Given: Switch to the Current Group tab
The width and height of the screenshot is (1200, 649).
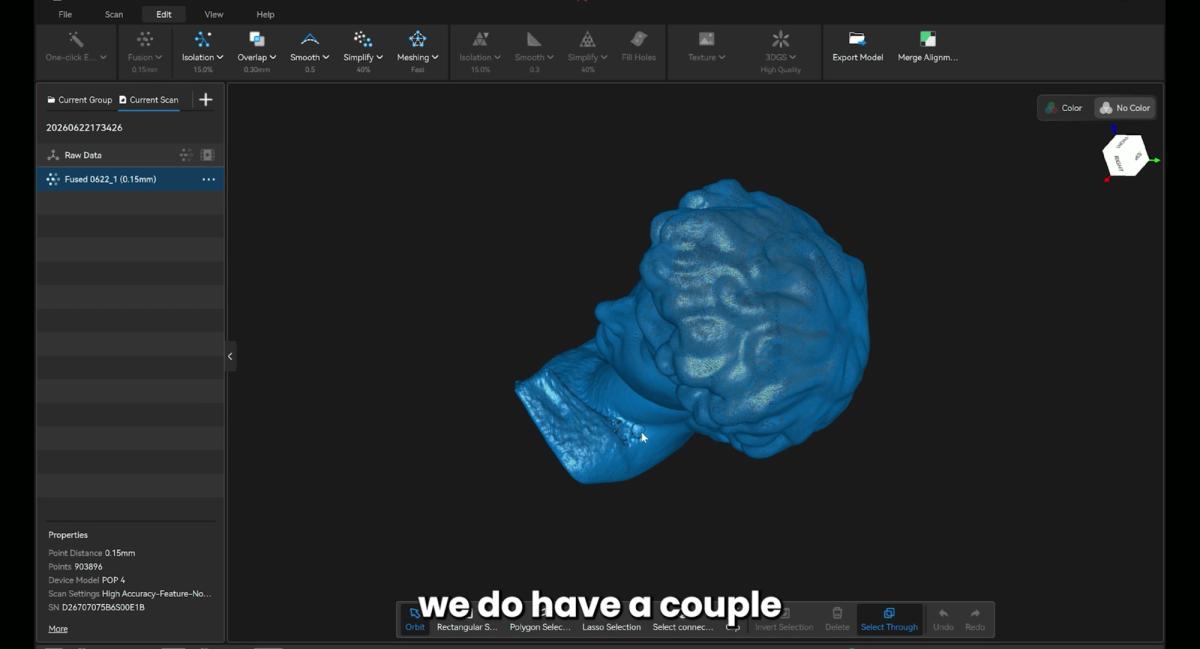Looking at the screenshot, I should [79, 100].
